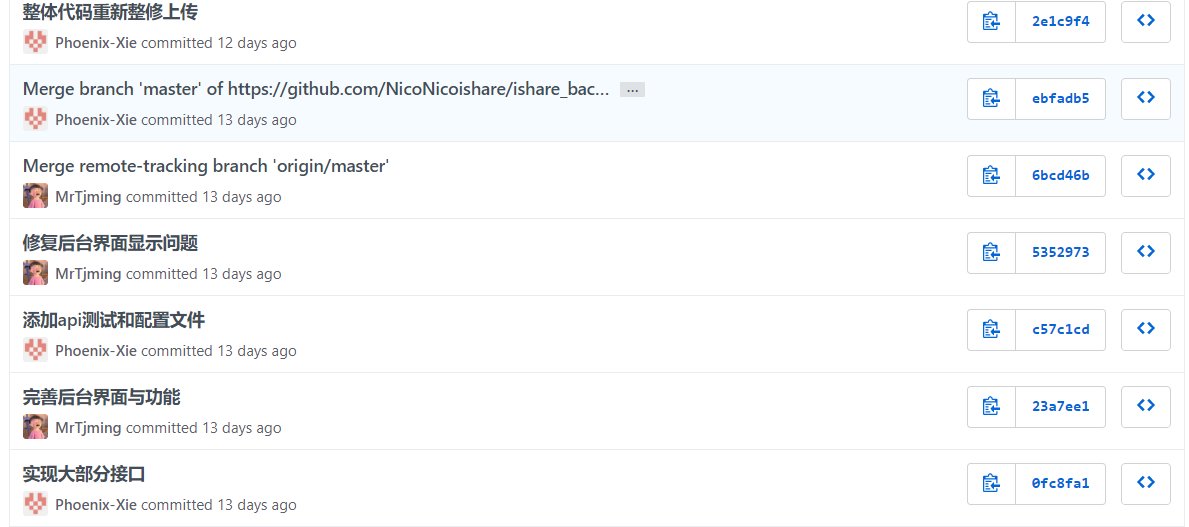Open commit hash 23a7ee1
Screen dimensions: 1189x527
[x=1060, y=406]
